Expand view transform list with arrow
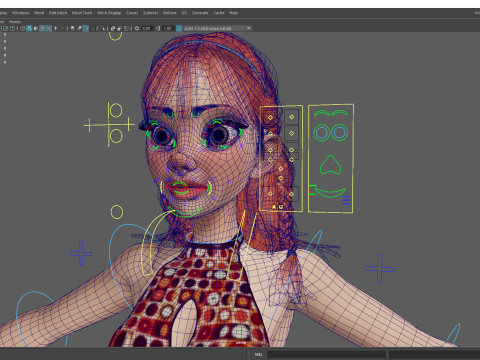 coord(249,28)
